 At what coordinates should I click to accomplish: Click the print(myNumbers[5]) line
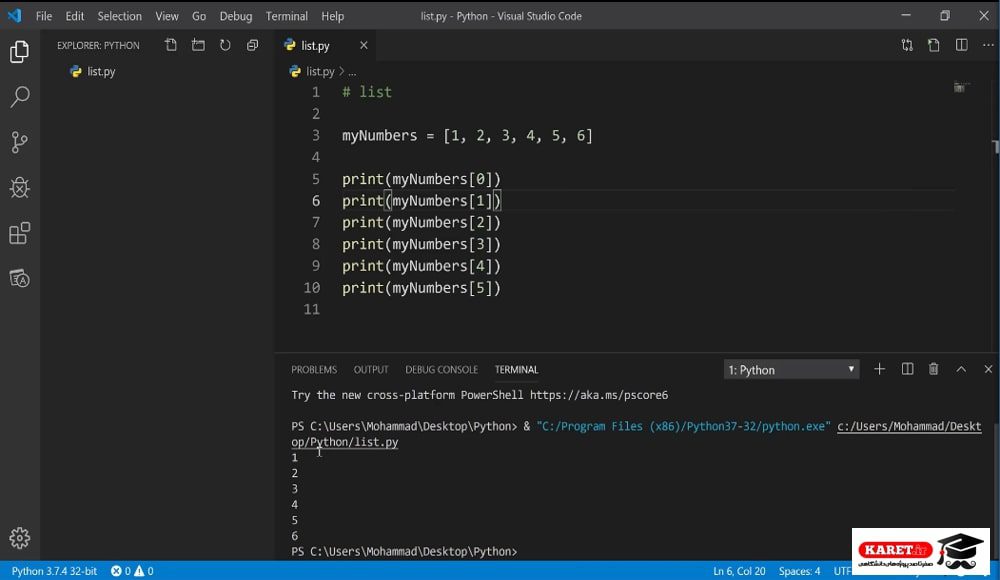click(x=422, y=288)
